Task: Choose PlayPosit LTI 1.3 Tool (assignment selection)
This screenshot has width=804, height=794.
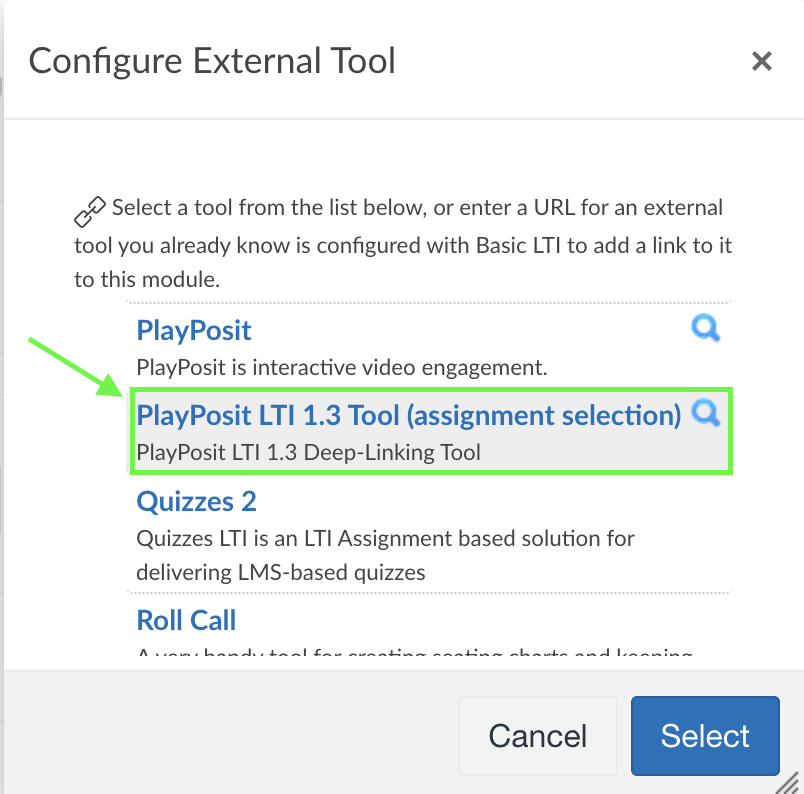Action: coord(409,415)
